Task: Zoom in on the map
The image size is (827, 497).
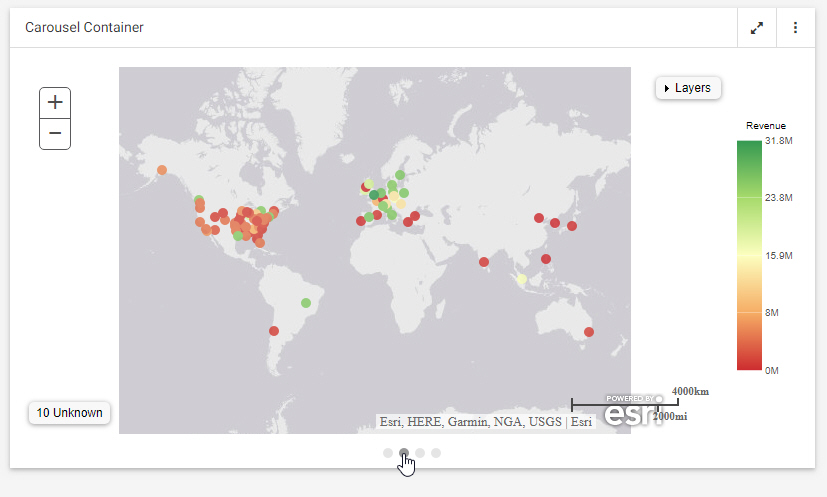Action: [x=55, y=103]
